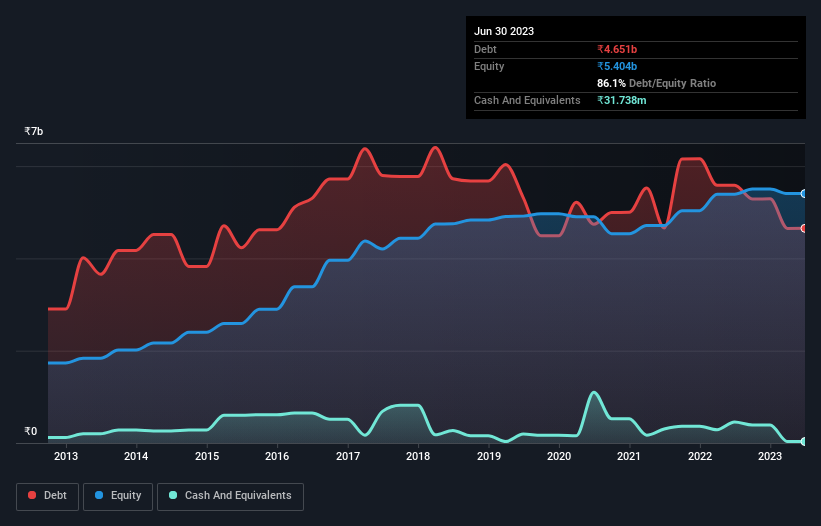Image resolution: width=821 pixels, height=526 pixels.
Task: Select the blue Equity endpoint marker
Action: (x=804, y=194)
